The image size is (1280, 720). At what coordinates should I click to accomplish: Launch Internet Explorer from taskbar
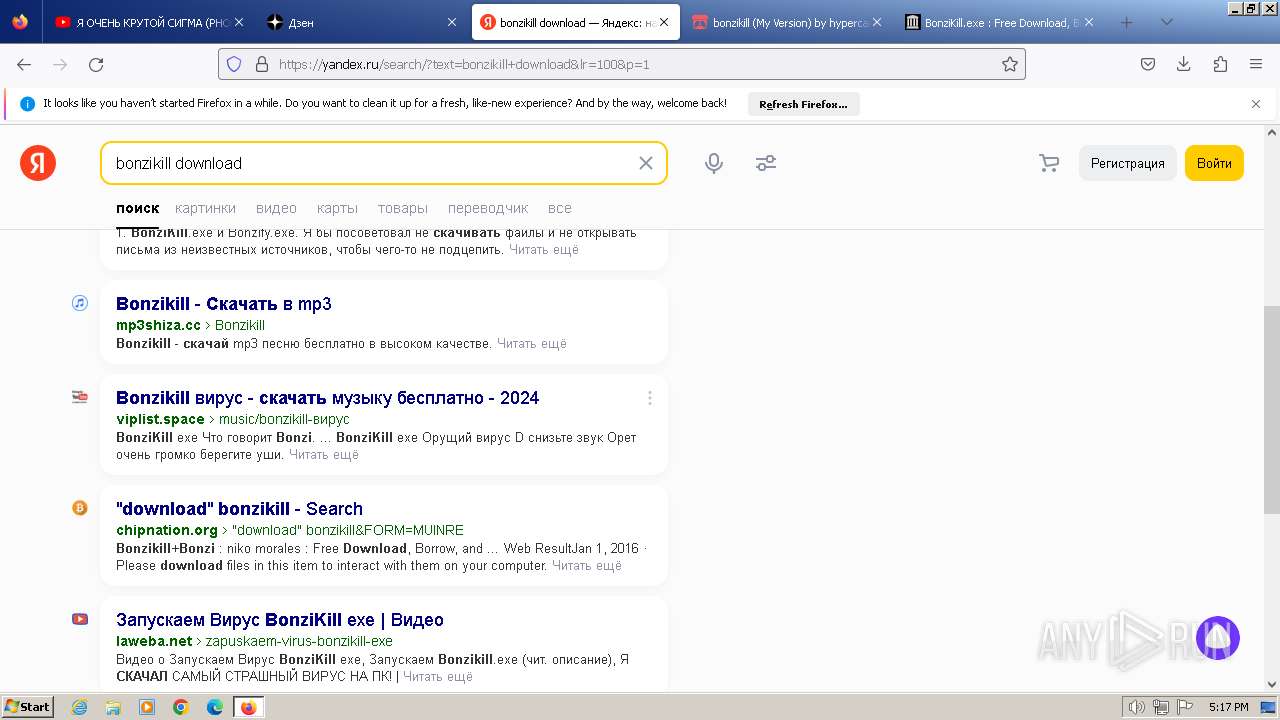point(80,707)
